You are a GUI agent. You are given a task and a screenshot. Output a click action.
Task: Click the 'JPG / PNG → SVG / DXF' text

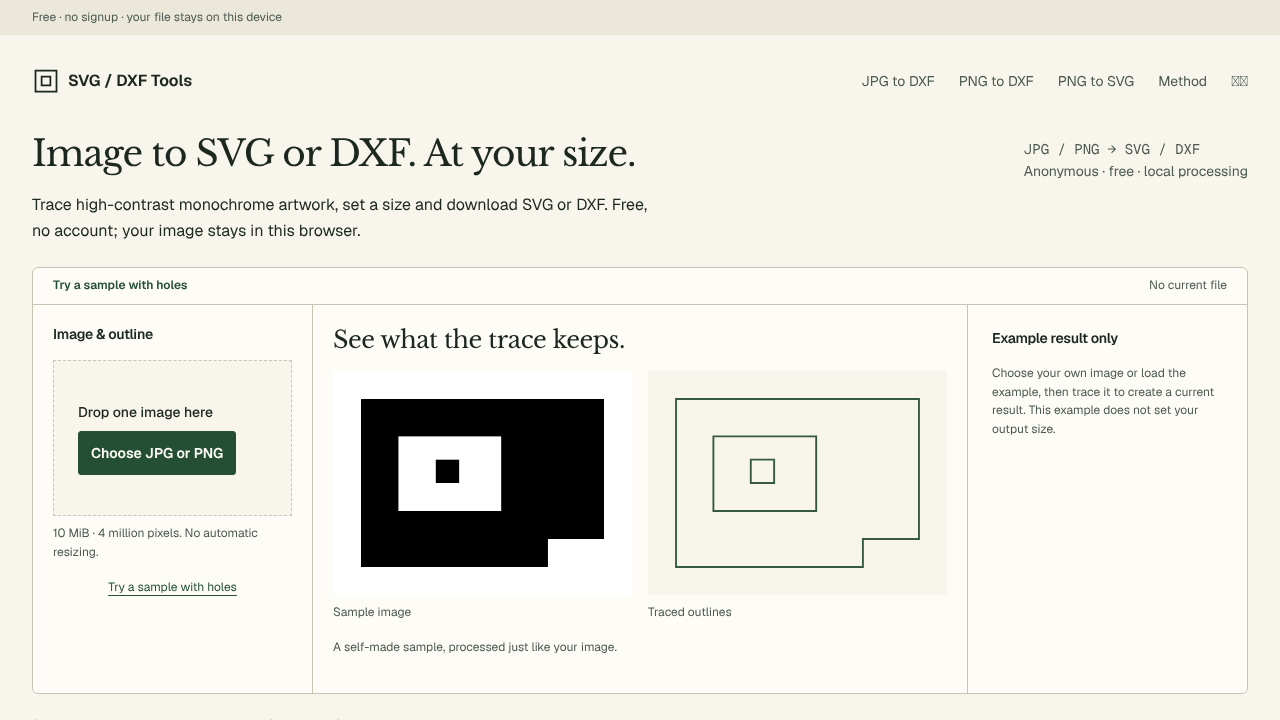click(x=1112, y=149)
